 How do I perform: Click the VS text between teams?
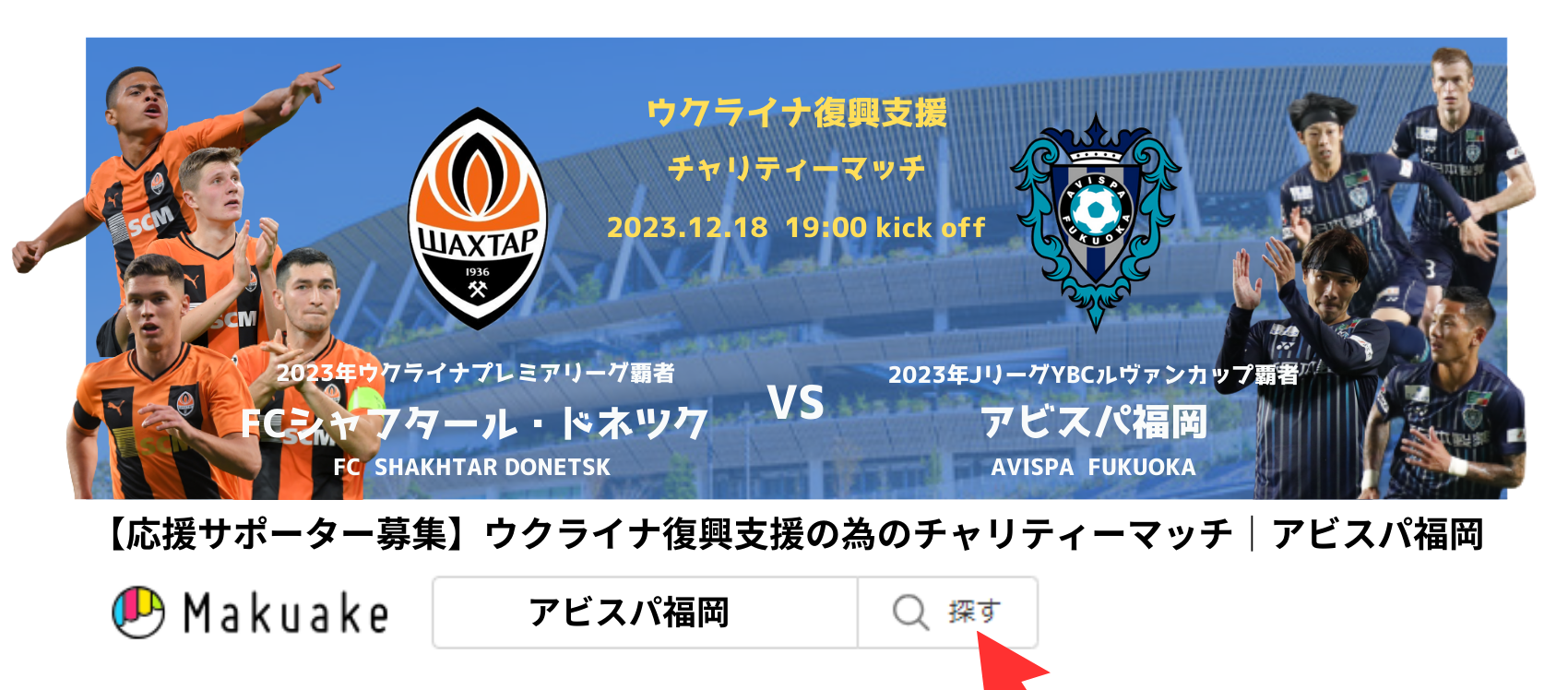796,403
